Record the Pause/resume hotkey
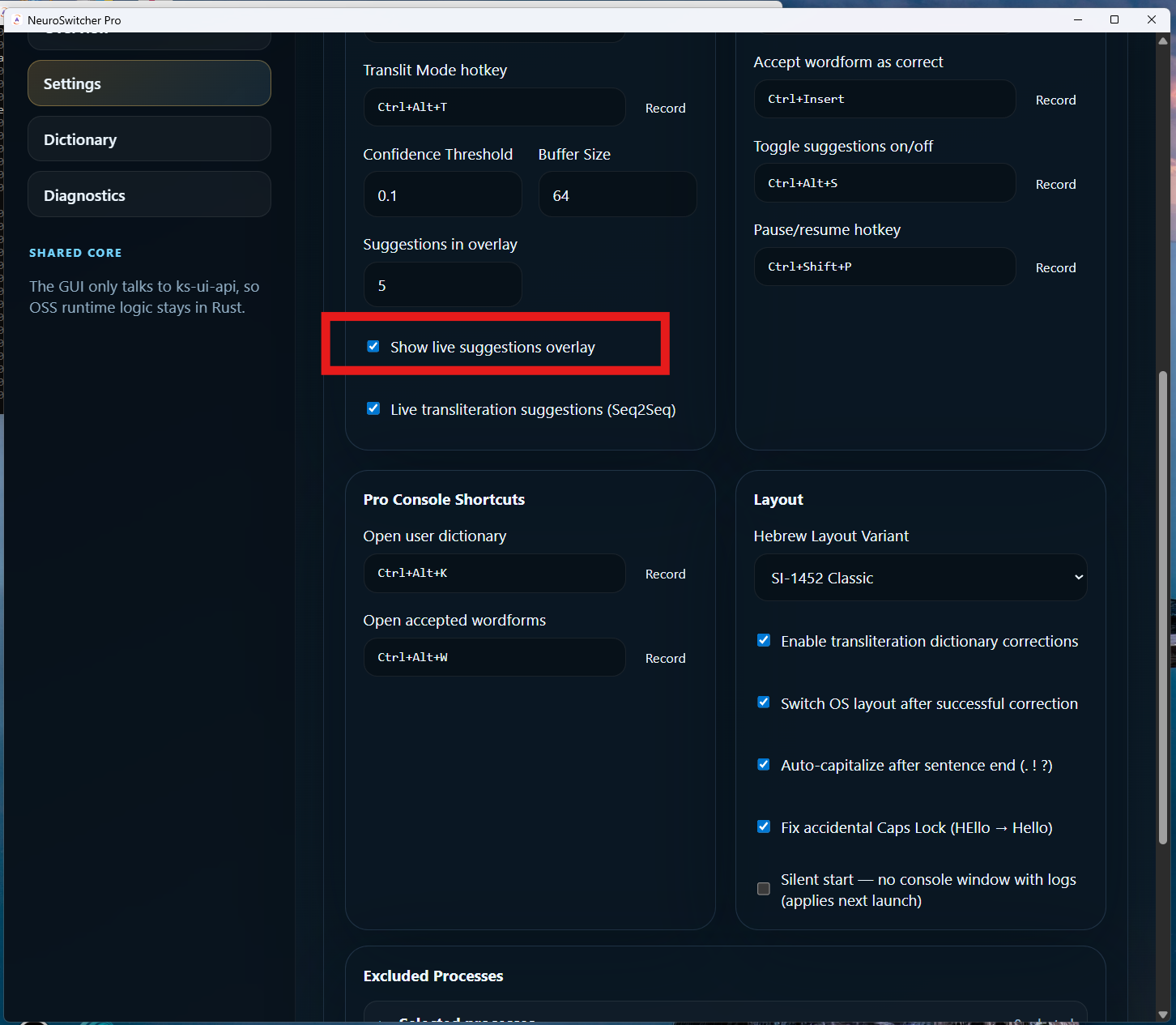The width and height of the screenshot is (1176, 1025). pos(1055,267)
